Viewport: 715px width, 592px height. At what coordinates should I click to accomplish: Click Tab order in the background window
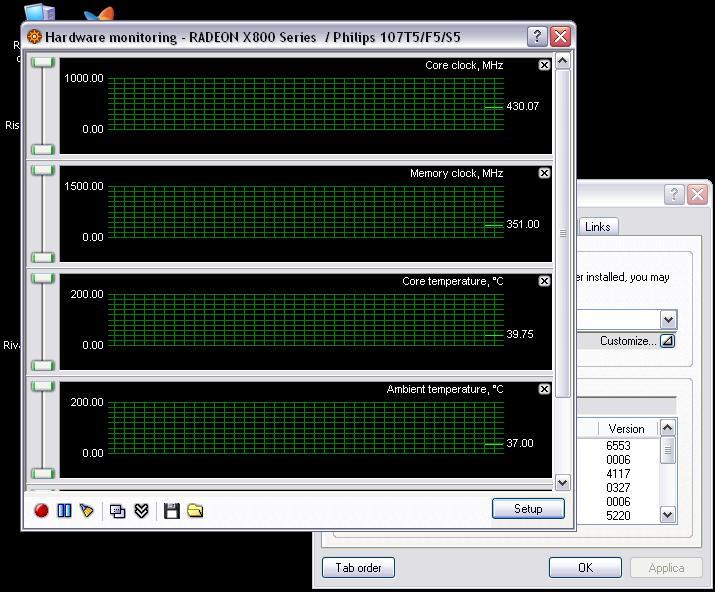click(x=358, y=568)
